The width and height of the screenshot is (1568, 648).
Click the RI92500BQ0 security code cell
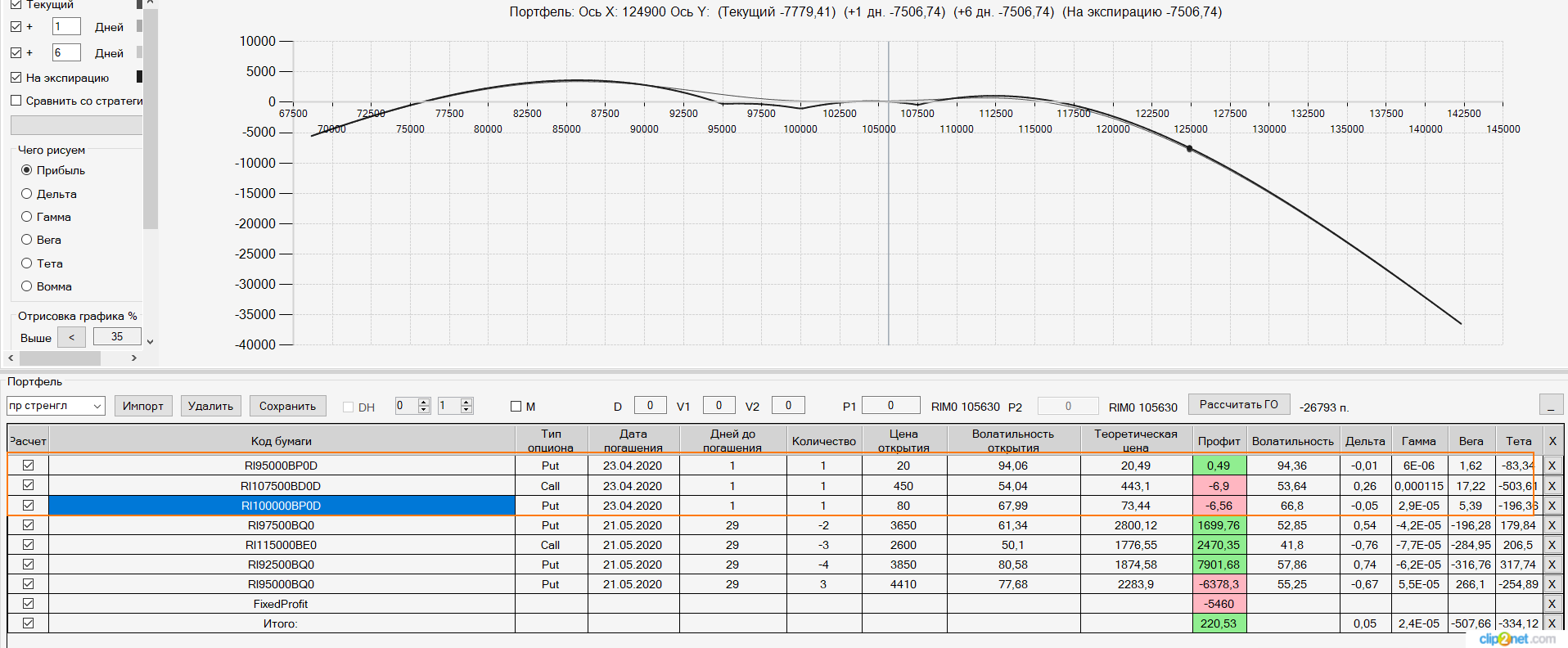click(282, 565)
